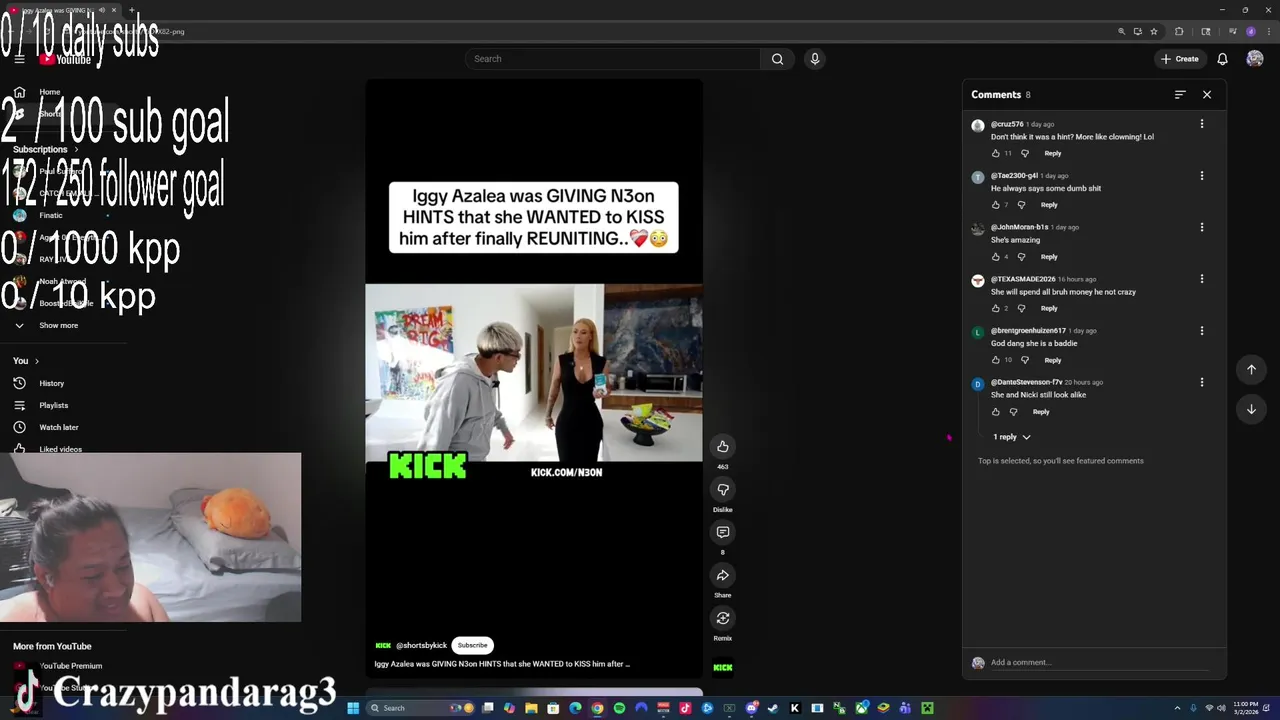Reply to @TEXASMADE2026's comment
1280x720 pixels.
point(1049,308)
